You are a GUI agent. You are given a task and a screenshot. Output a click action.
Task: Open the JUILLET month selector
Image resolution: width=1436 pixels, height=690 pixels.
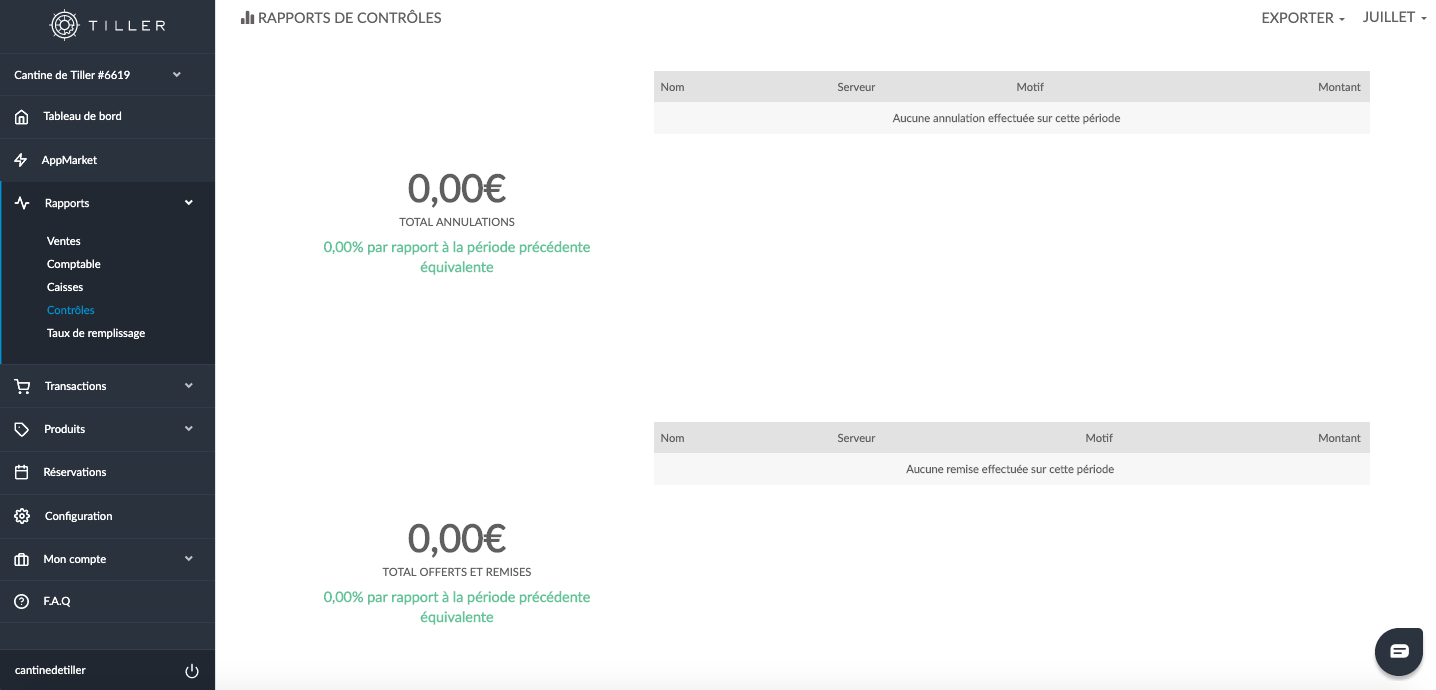point(1394,18)
